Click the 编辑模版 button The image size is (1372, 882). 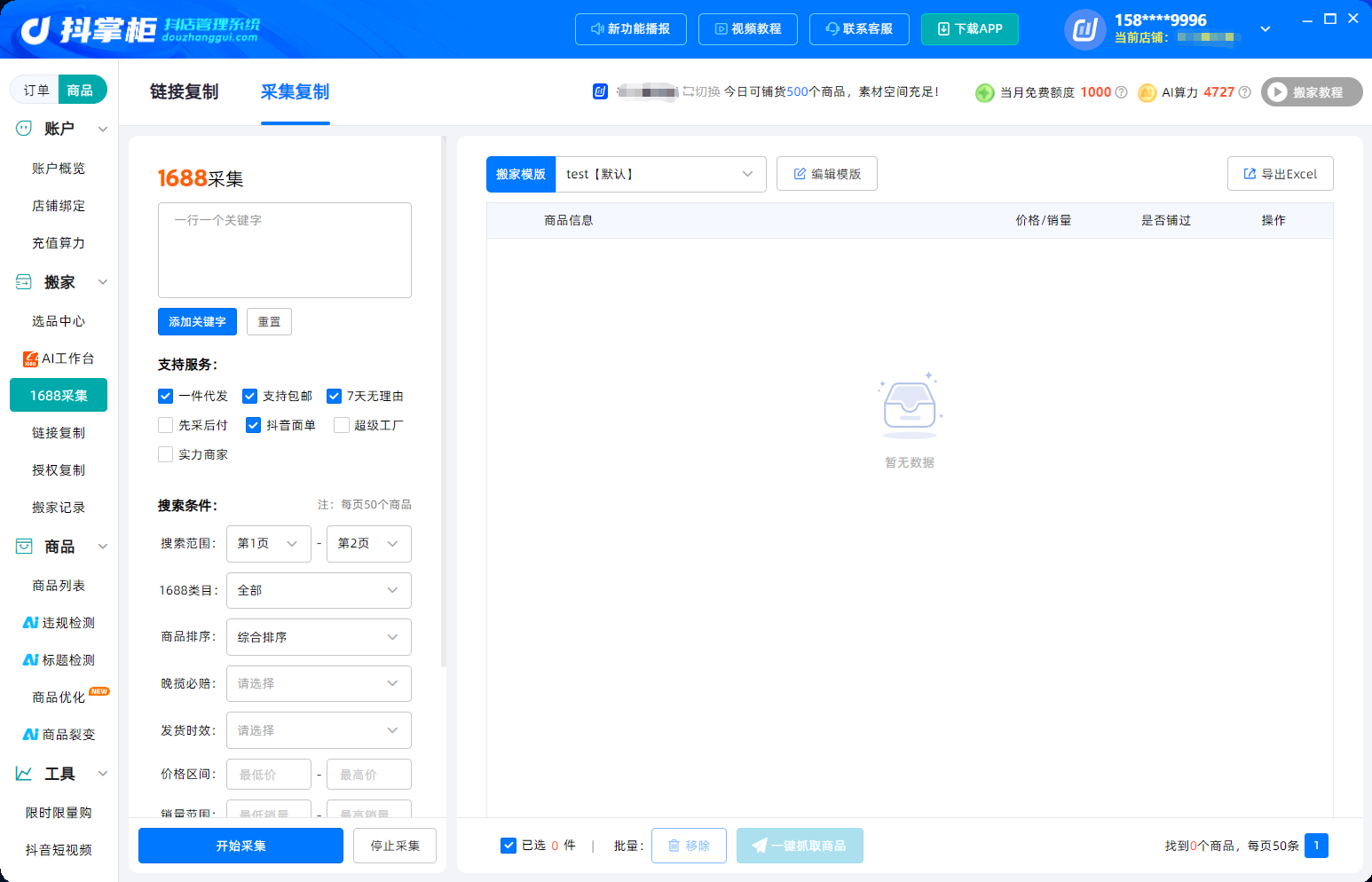pos(827,174)
